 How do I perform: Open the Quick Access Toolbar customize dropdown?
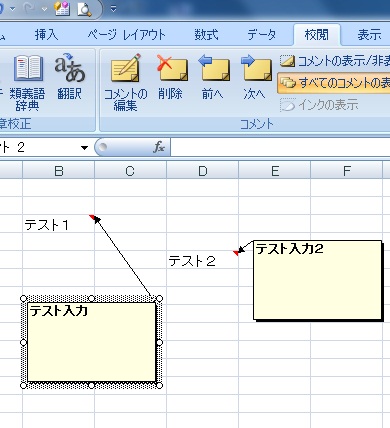tap(113, 9)
